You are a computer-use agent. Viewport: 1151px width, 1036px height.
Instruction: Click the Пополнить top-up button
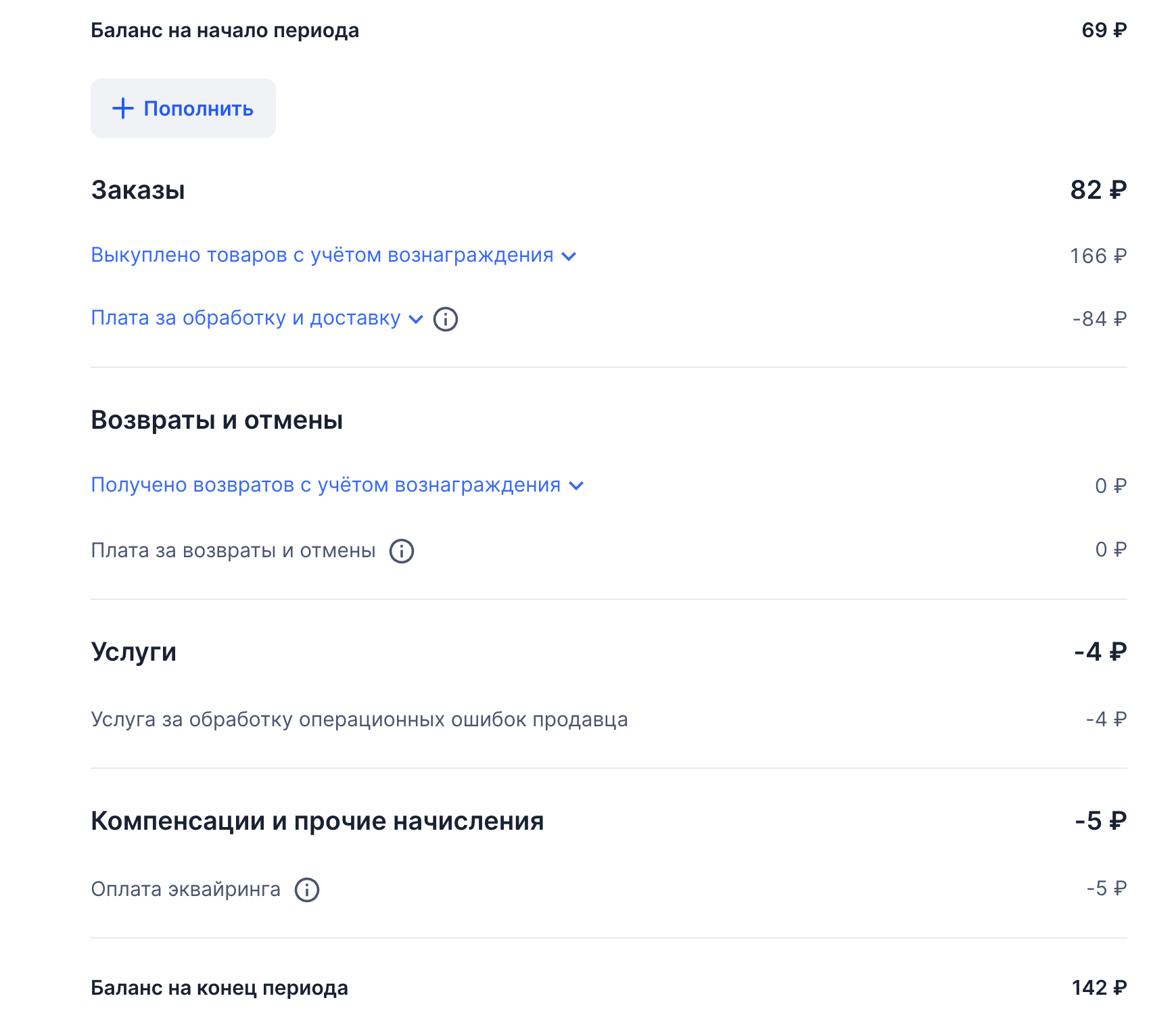pos(183,108)
